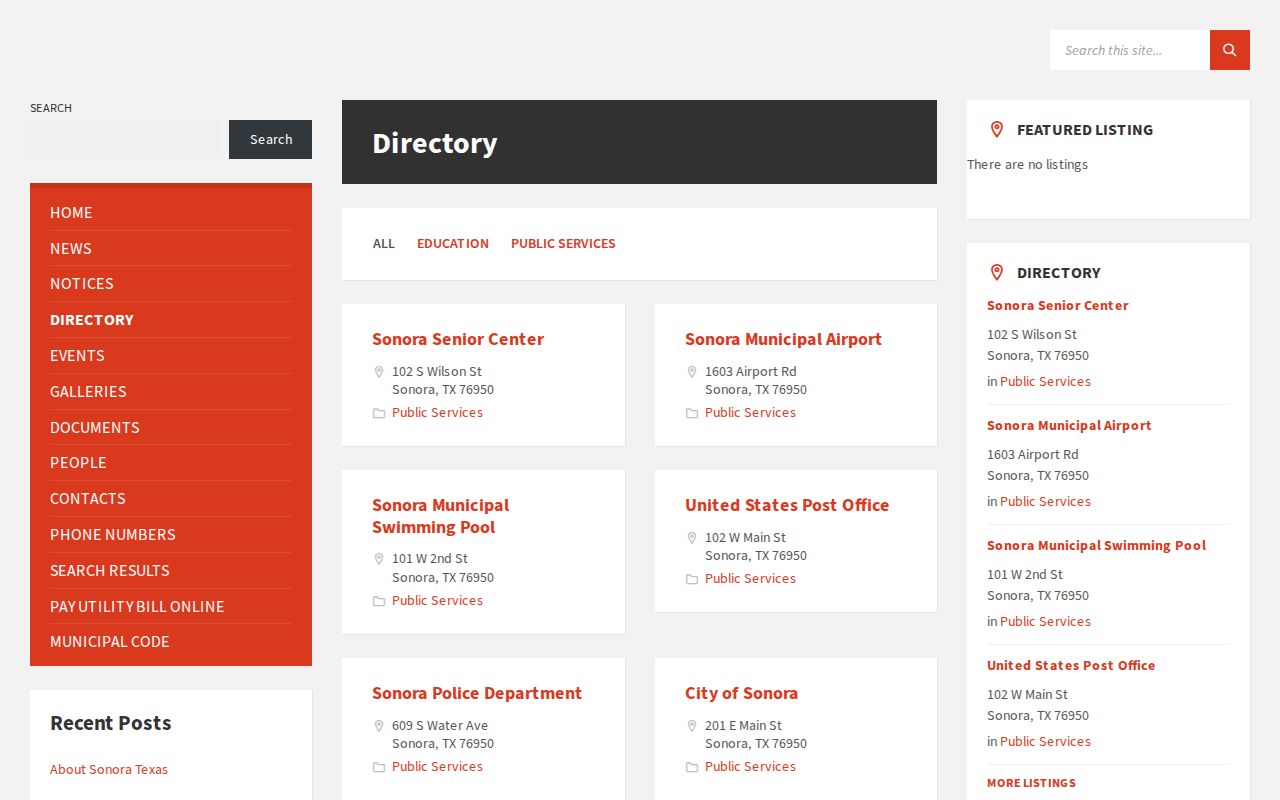Image resolution: width=1280 pixels, height=800 pixels.
Task: Click pin icon beside 102 W Main St card
Action: 692,537
